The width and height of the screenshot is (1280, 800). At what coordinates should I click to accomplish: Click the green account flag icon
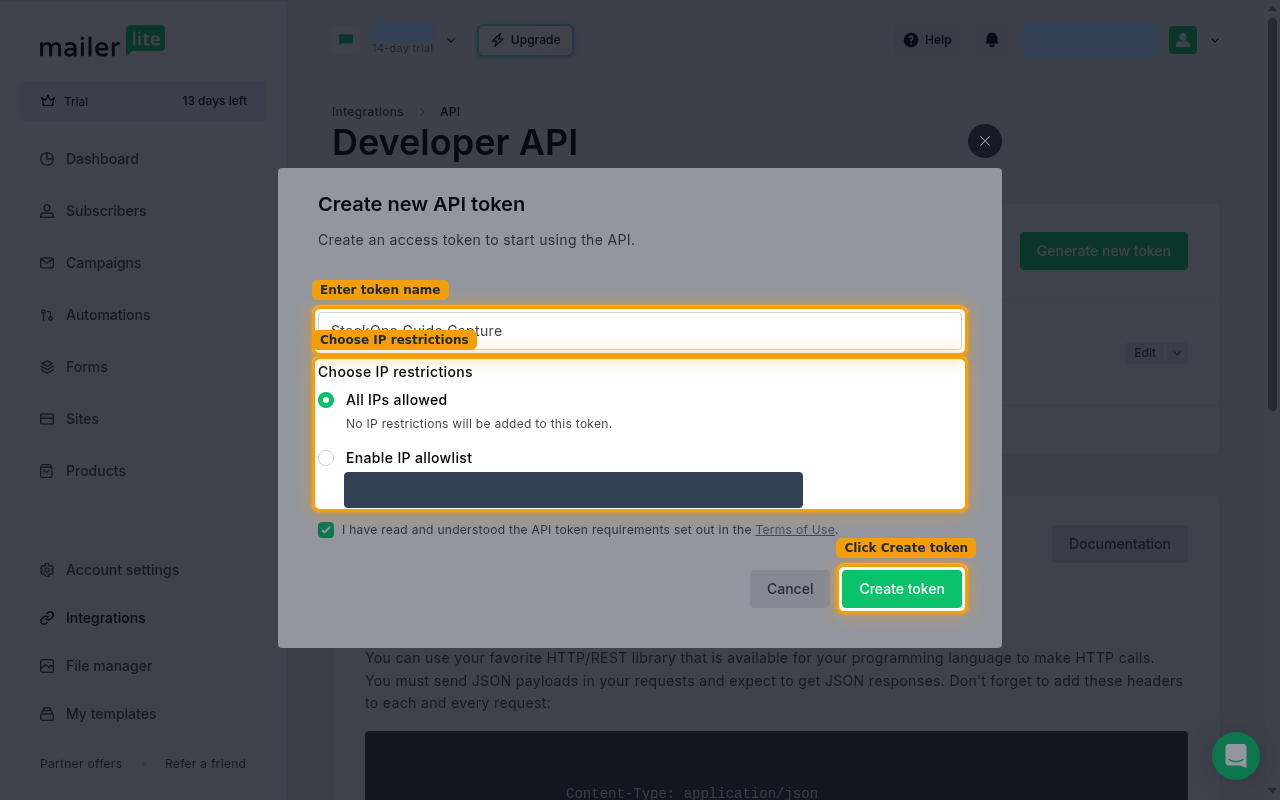coord(346,39)
